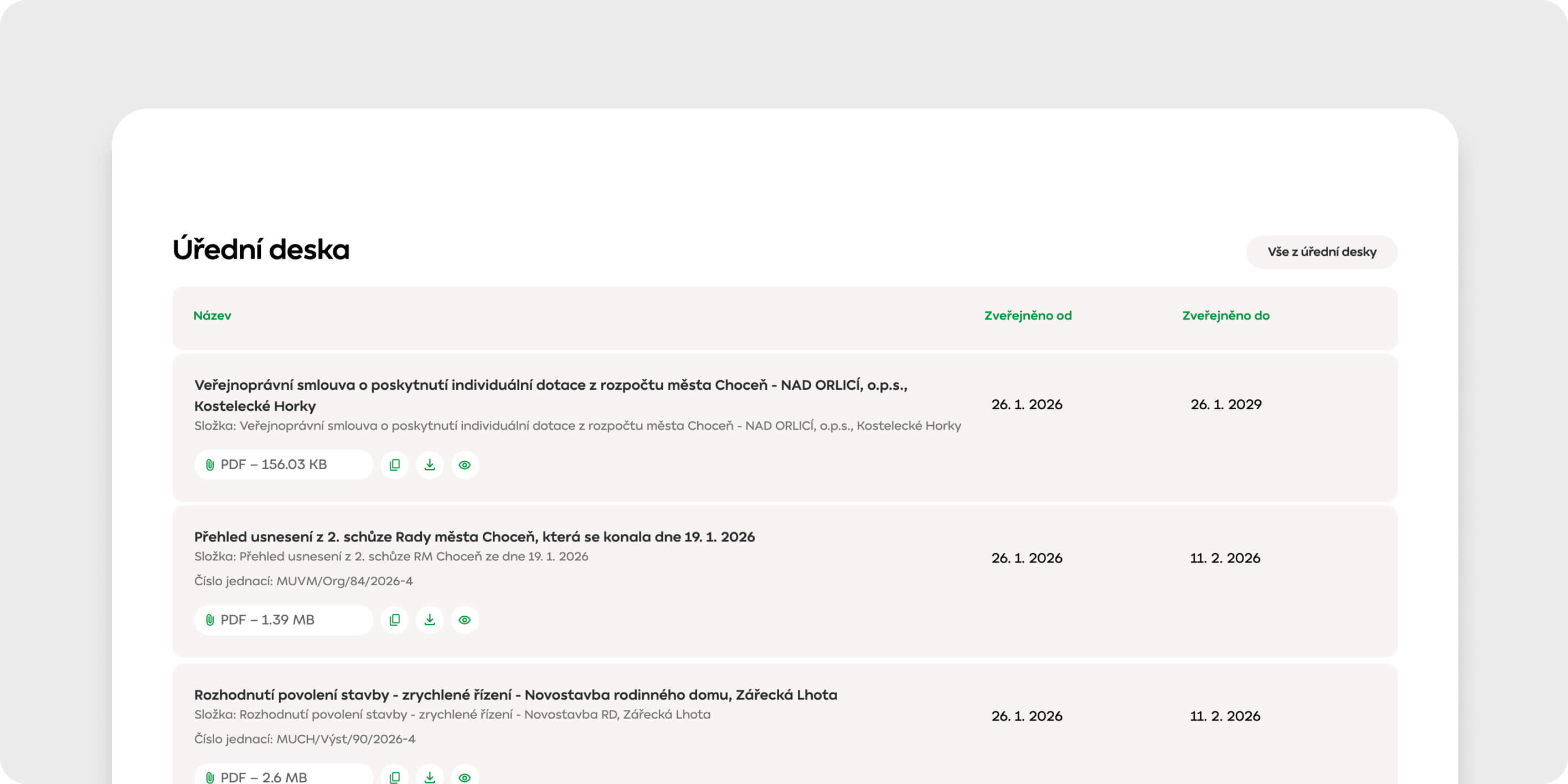Screen dimensions: 1568x784
Task: Click the paperclip icon on 156.03 KB attachment
Action: tap(210, 465)
